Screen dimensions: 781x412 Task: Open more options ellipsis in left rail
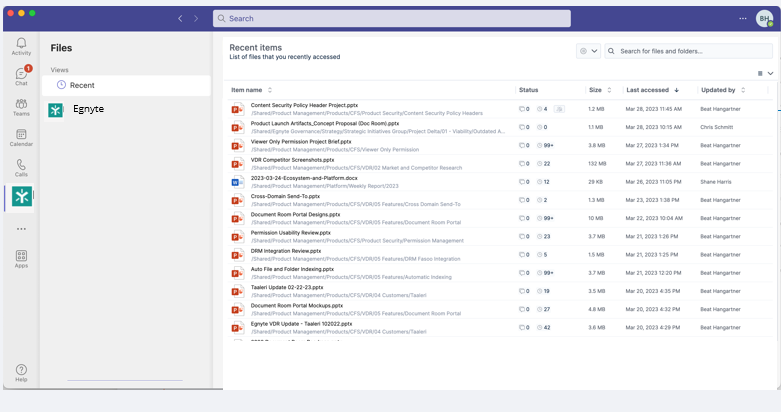[21, 229]
